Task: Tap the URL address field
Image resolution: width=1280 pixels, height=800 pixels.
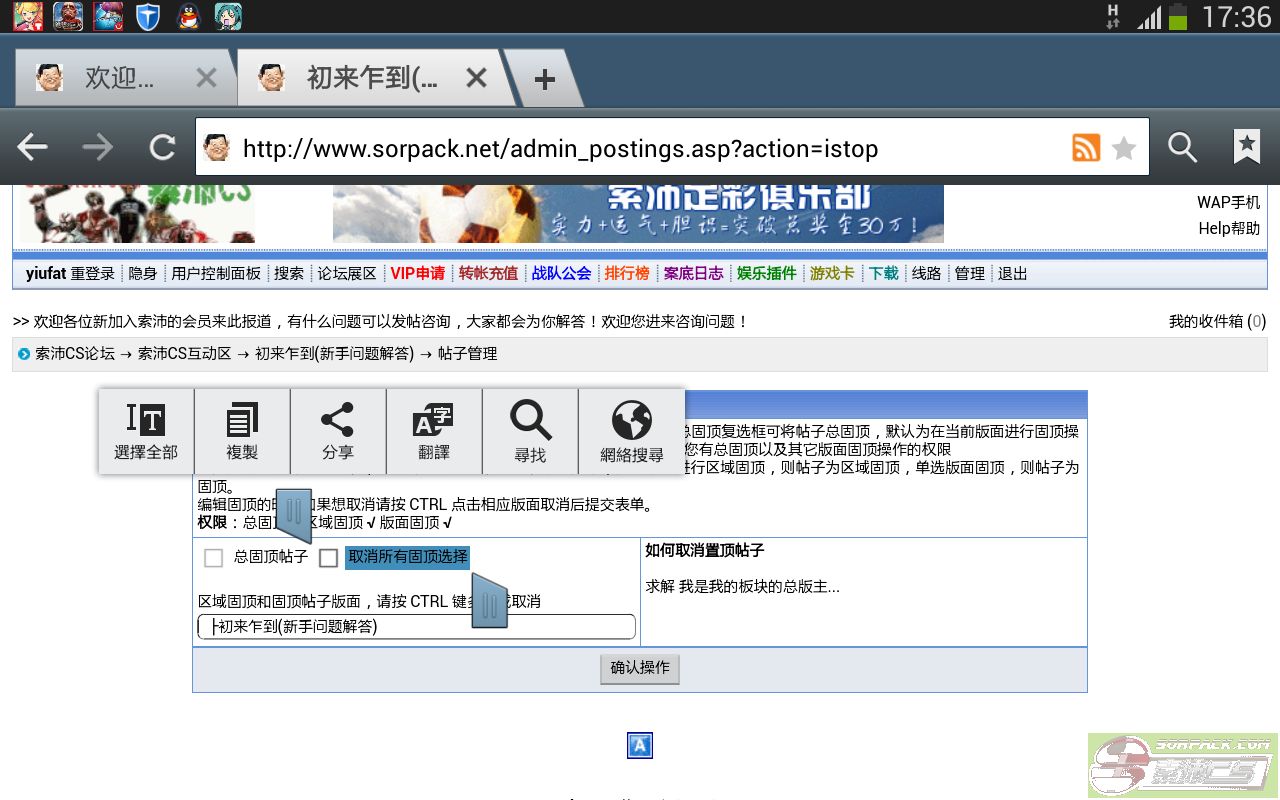Action: tap(640, 149)
